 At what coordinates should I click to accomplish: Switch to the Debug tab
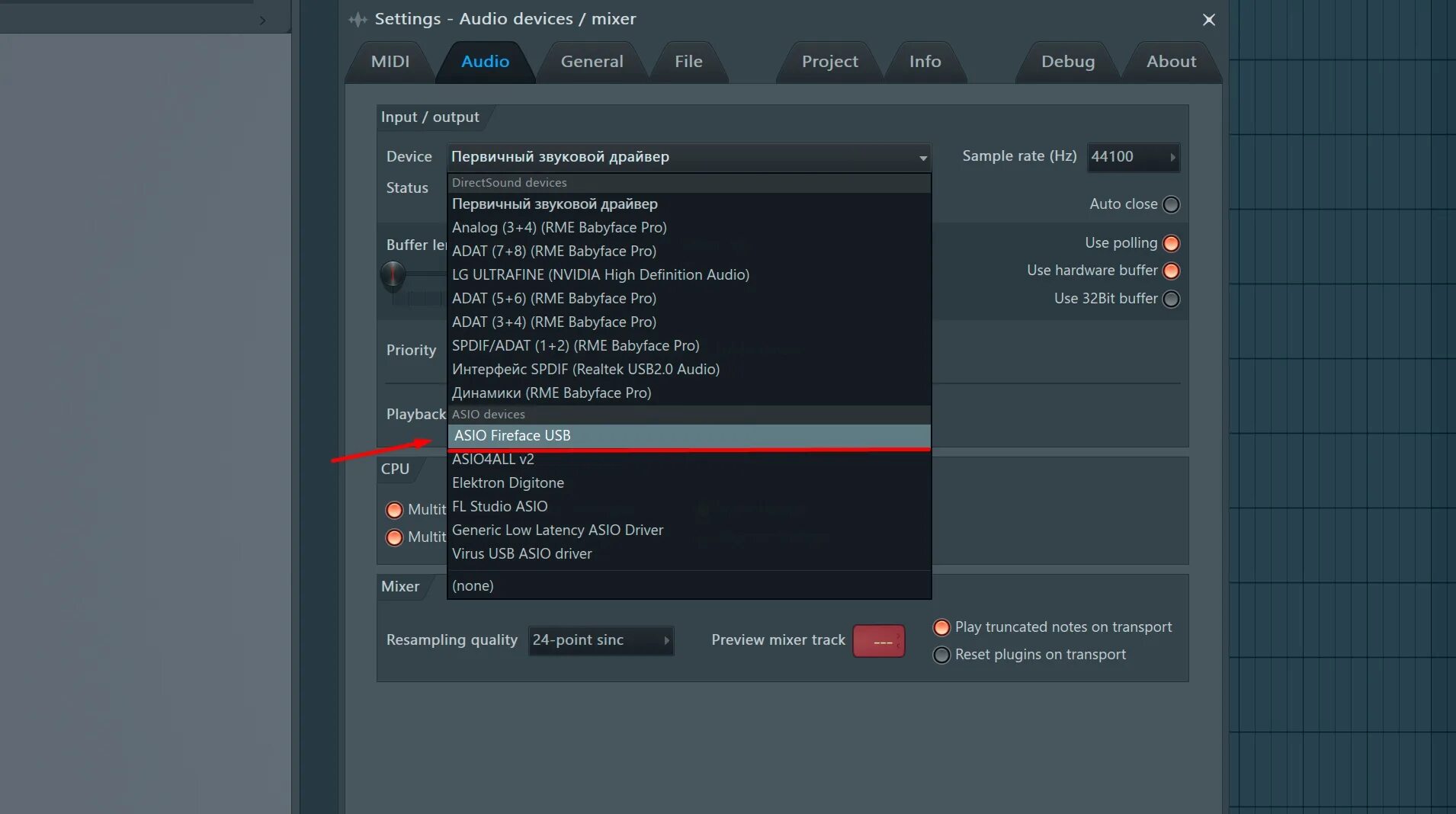(x=1068, y=62)
